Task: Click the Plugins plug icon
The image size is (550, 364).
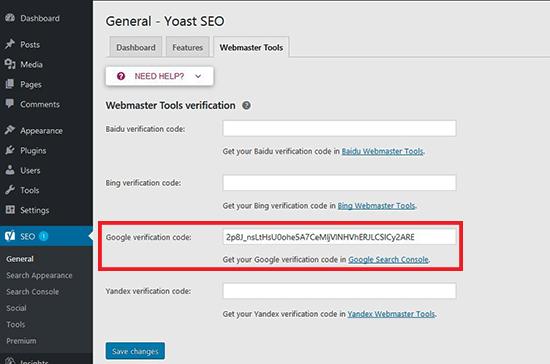Action: coord(10,150)
